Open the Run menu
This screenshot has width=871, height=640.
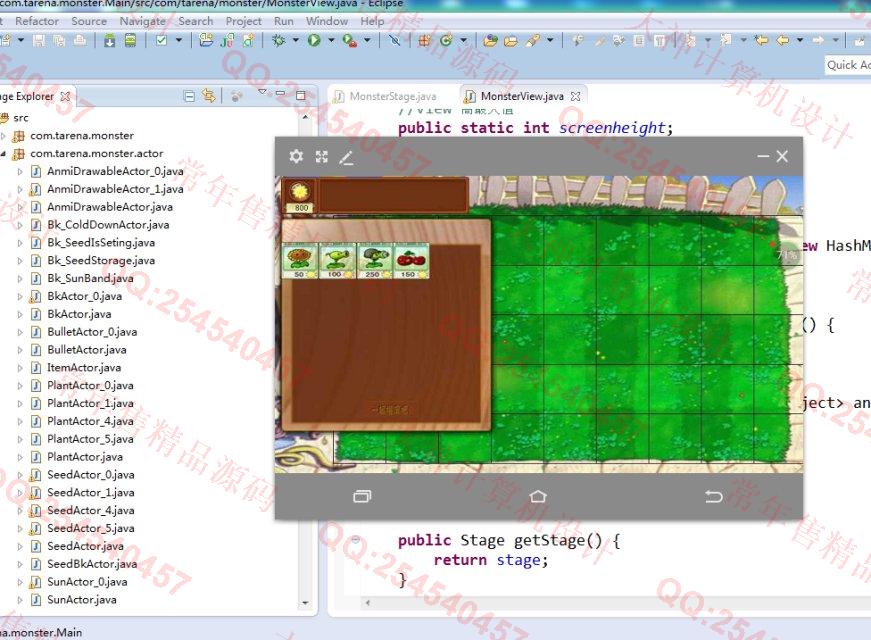[283, 21]
